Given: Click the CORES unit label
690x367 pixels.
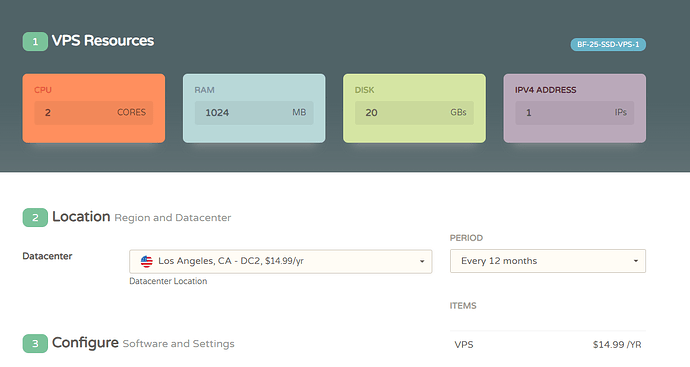Looking at the screenshot, I should (x=131, y=113).
